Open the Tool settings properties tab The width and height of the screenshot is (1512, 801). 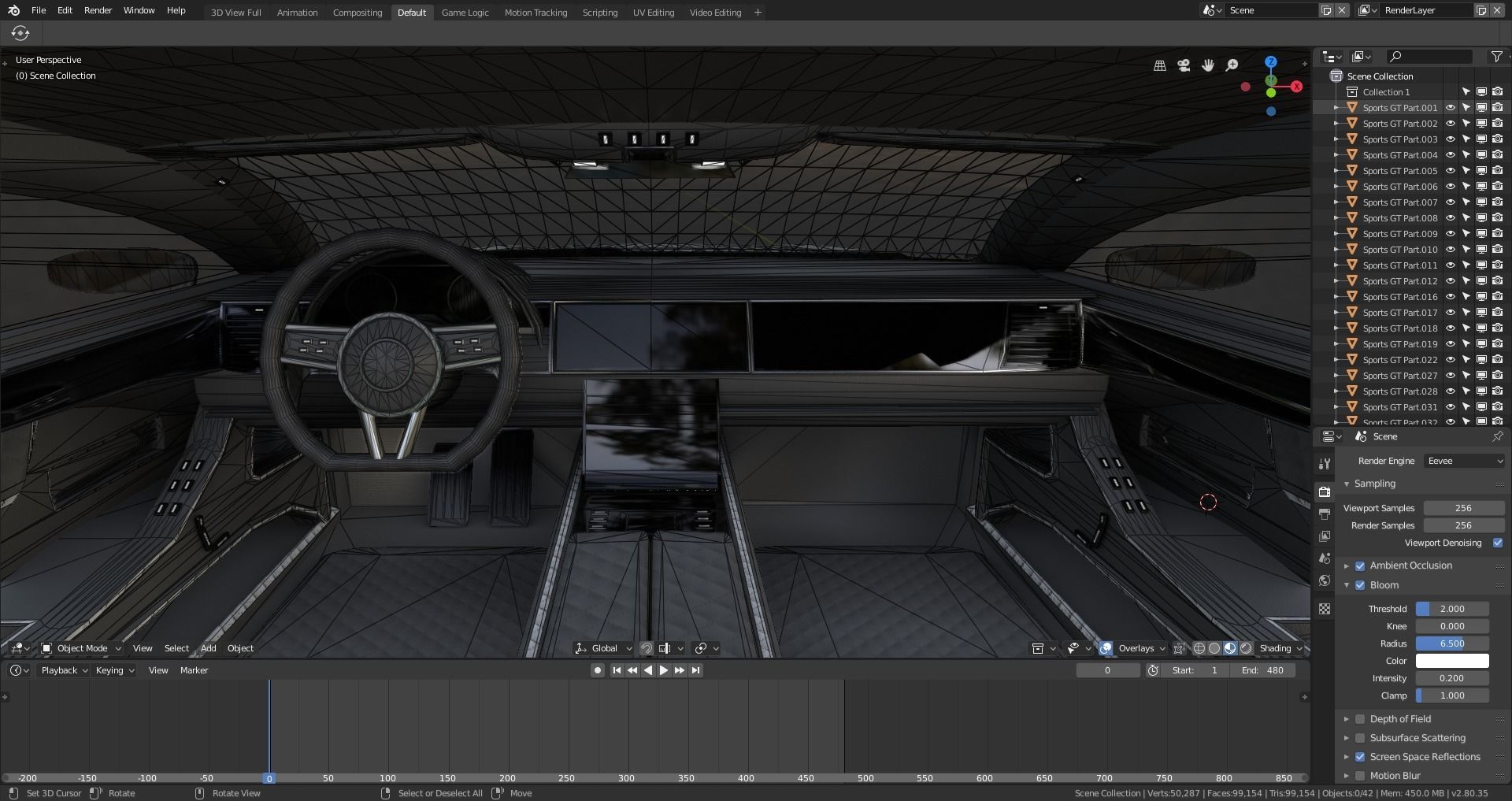click(1325, 463)
